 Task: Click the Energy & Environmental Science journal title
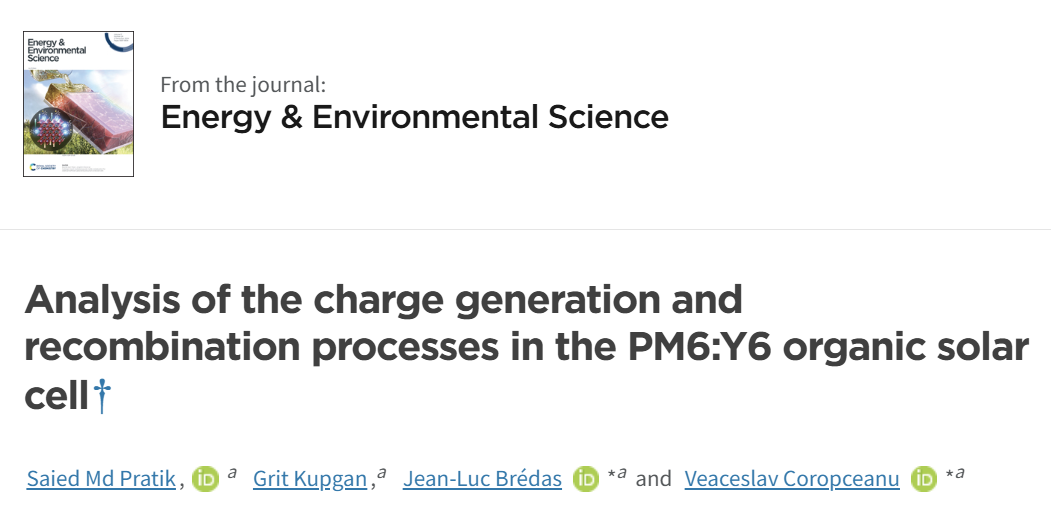coord(414,117)
